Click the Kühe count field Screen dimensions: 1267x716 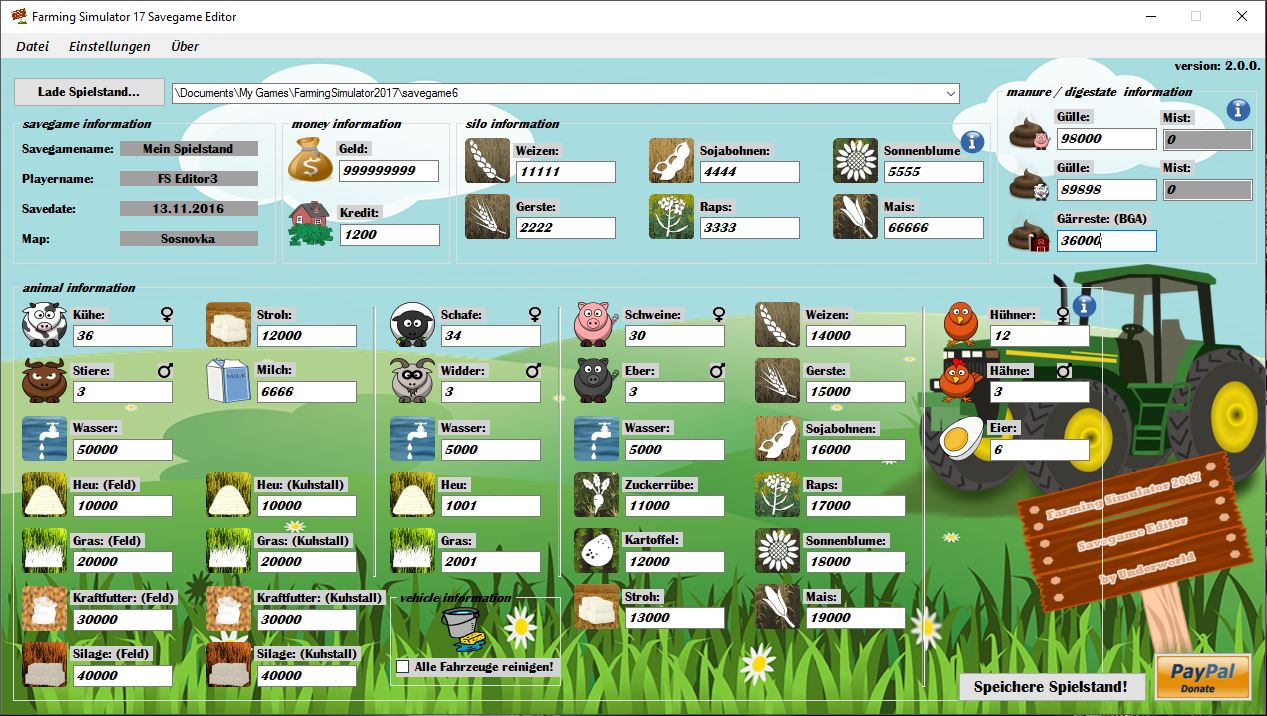point(122,336)
